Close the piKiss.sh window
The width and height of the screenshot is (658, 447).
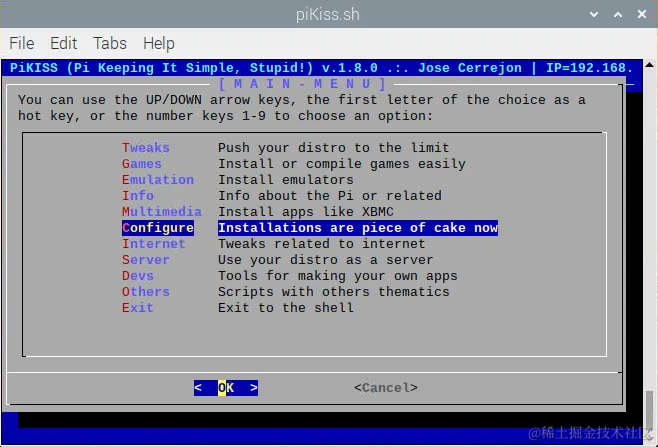642,14
